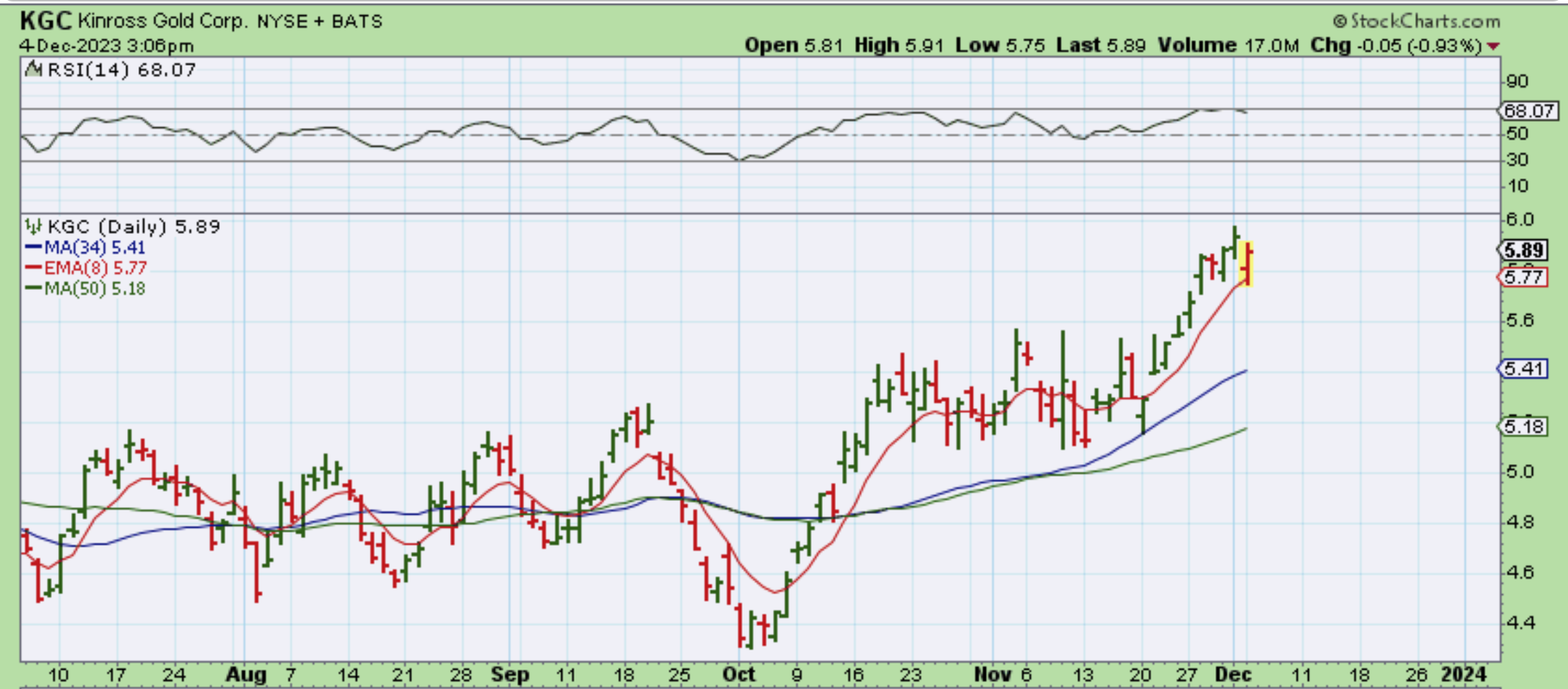Click the 6 date label after Nov
The image size is (1568, 689).
click(x=1026, y=675)
